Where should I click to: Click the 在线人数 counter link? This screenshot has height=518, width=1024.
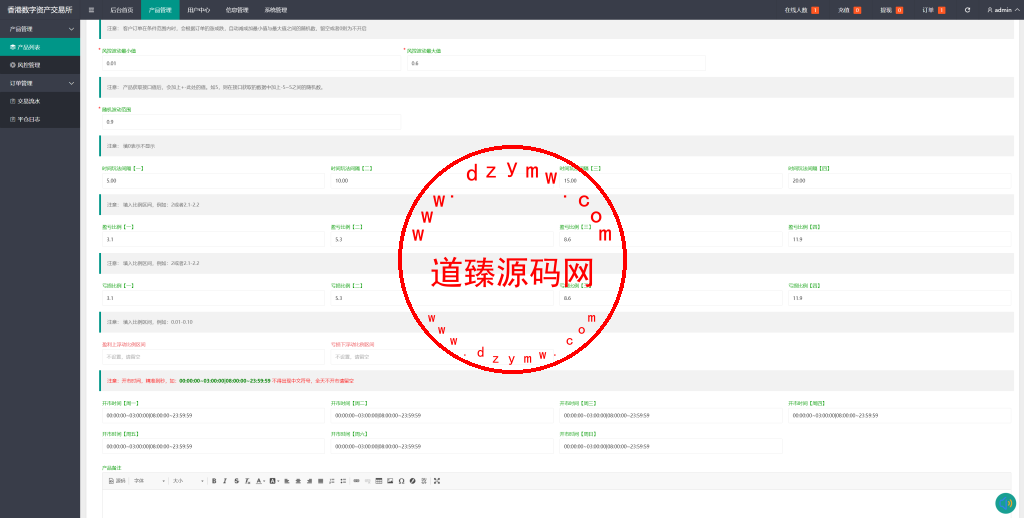[801, 10]
